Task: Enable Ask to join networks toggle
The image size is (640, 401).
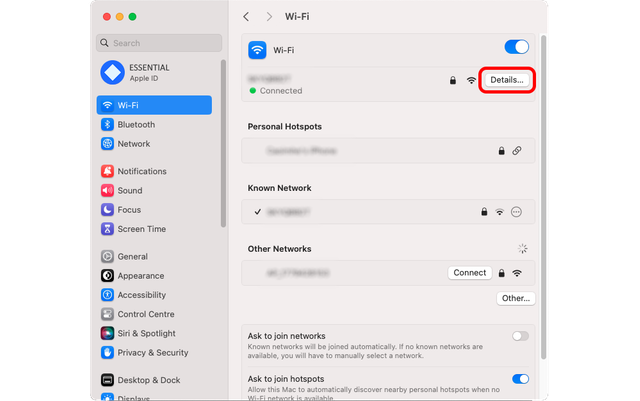Action: [x=520, y=336]
